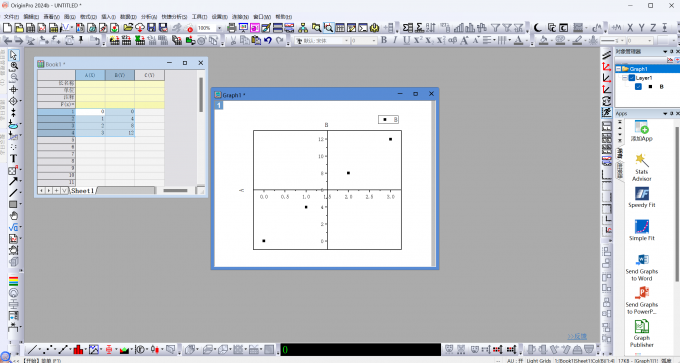Click the Superscript x² icon
Viewport: 680px width, 363px height.
tap(418, 40)
